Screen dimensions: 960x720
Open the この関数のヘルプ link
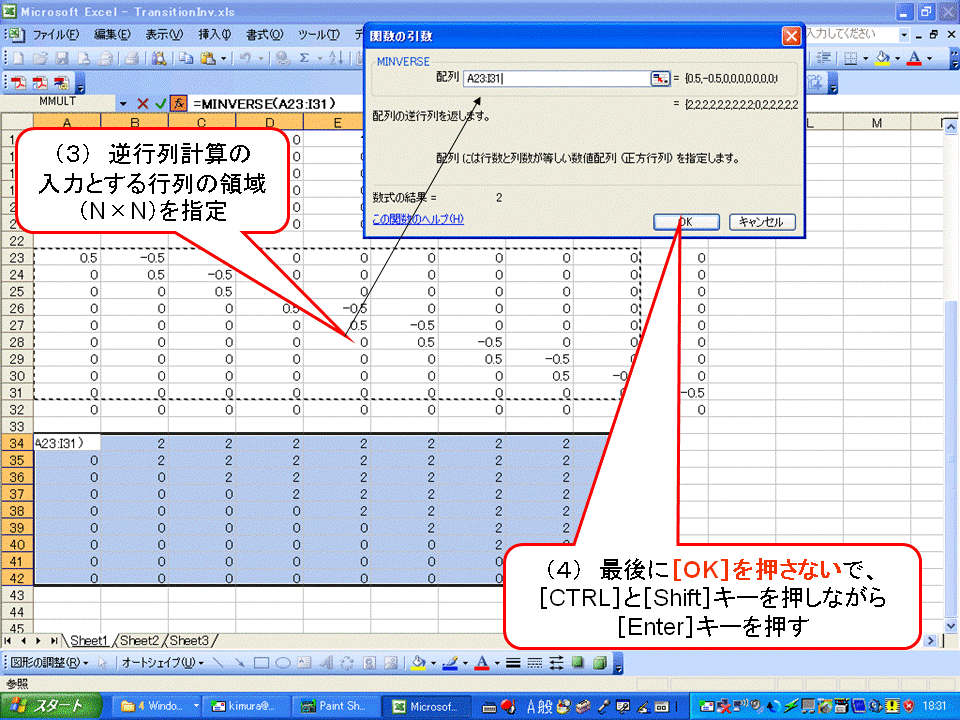(x=417, y=218)
